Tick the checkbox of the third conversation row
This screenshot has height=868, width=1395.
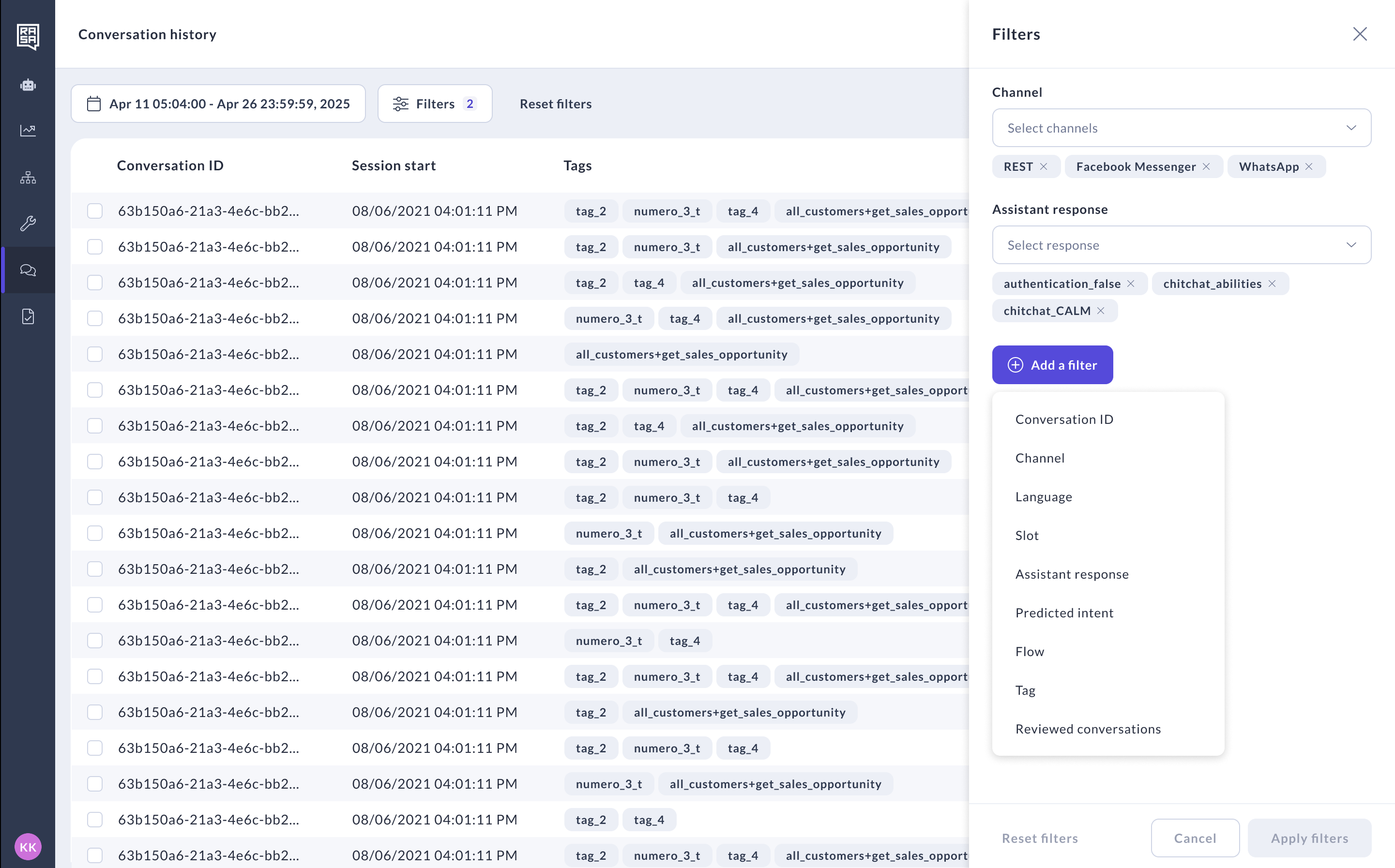[95, 283]
